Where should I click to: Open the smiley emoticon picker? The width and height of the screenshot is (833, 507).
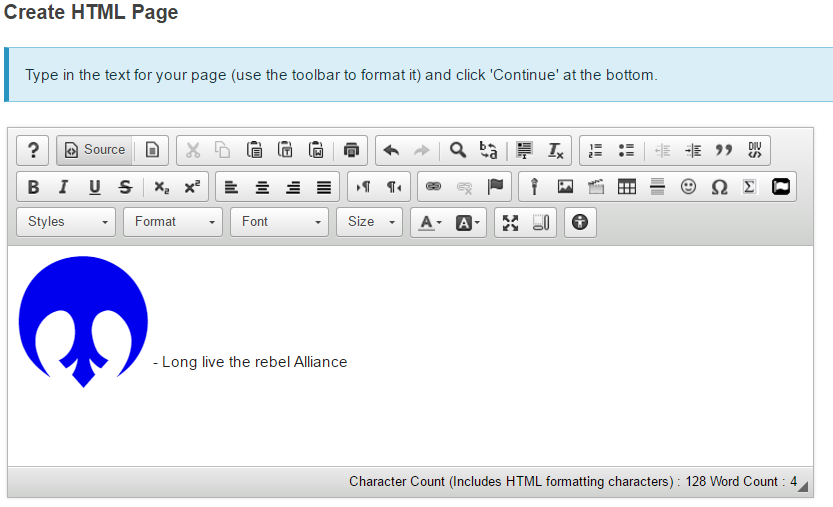(688, 187)
